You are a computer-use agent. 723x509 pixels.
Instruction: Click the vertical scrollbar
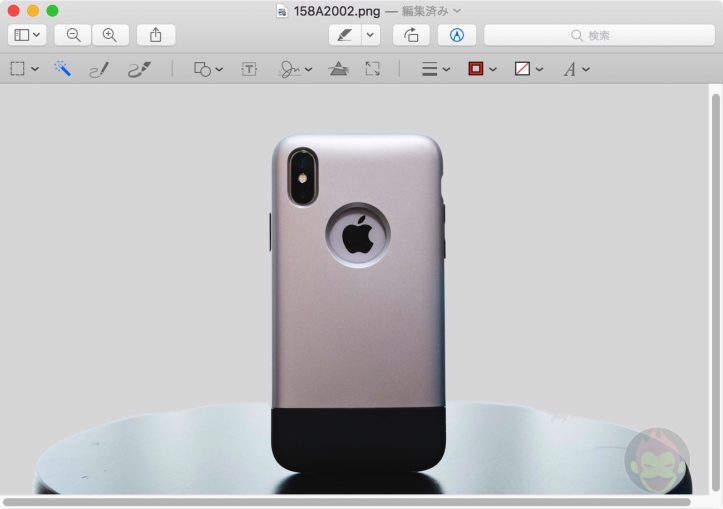coord(716,291)
